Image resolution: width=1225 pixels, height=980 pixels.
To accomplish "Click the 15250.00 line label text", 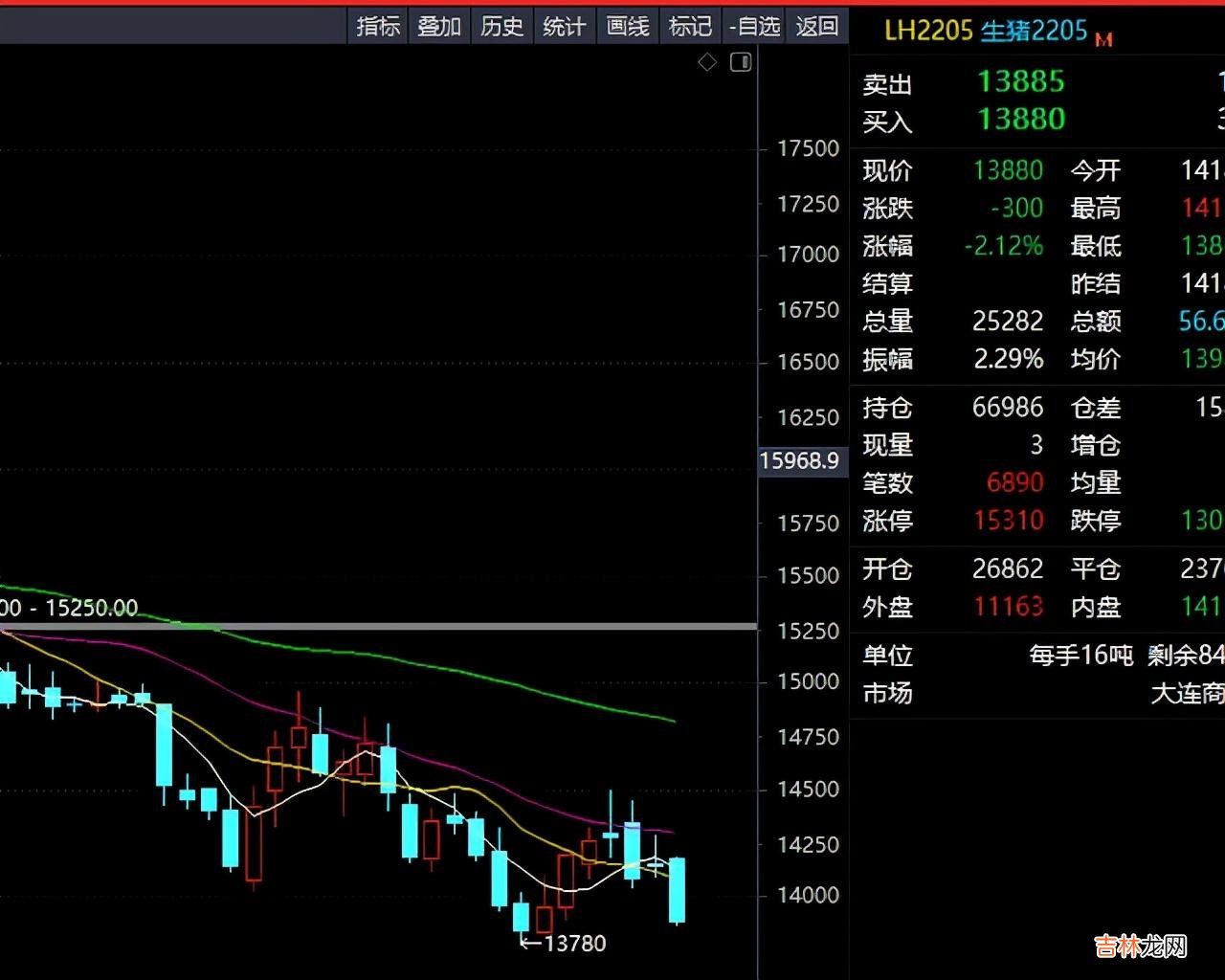I will tap(92, 608).
